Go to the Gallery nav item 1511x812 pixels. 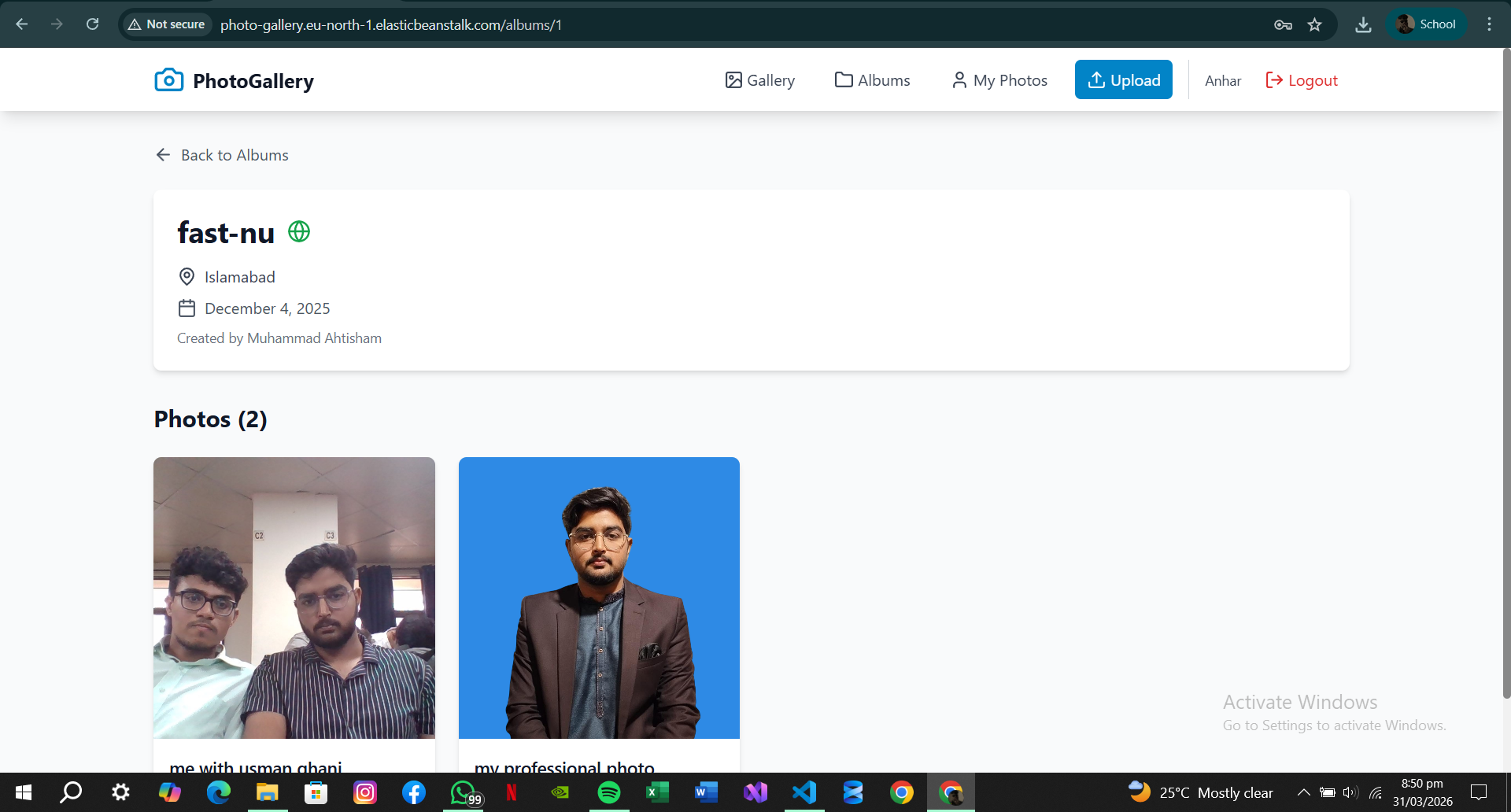[x=759, y=80]
